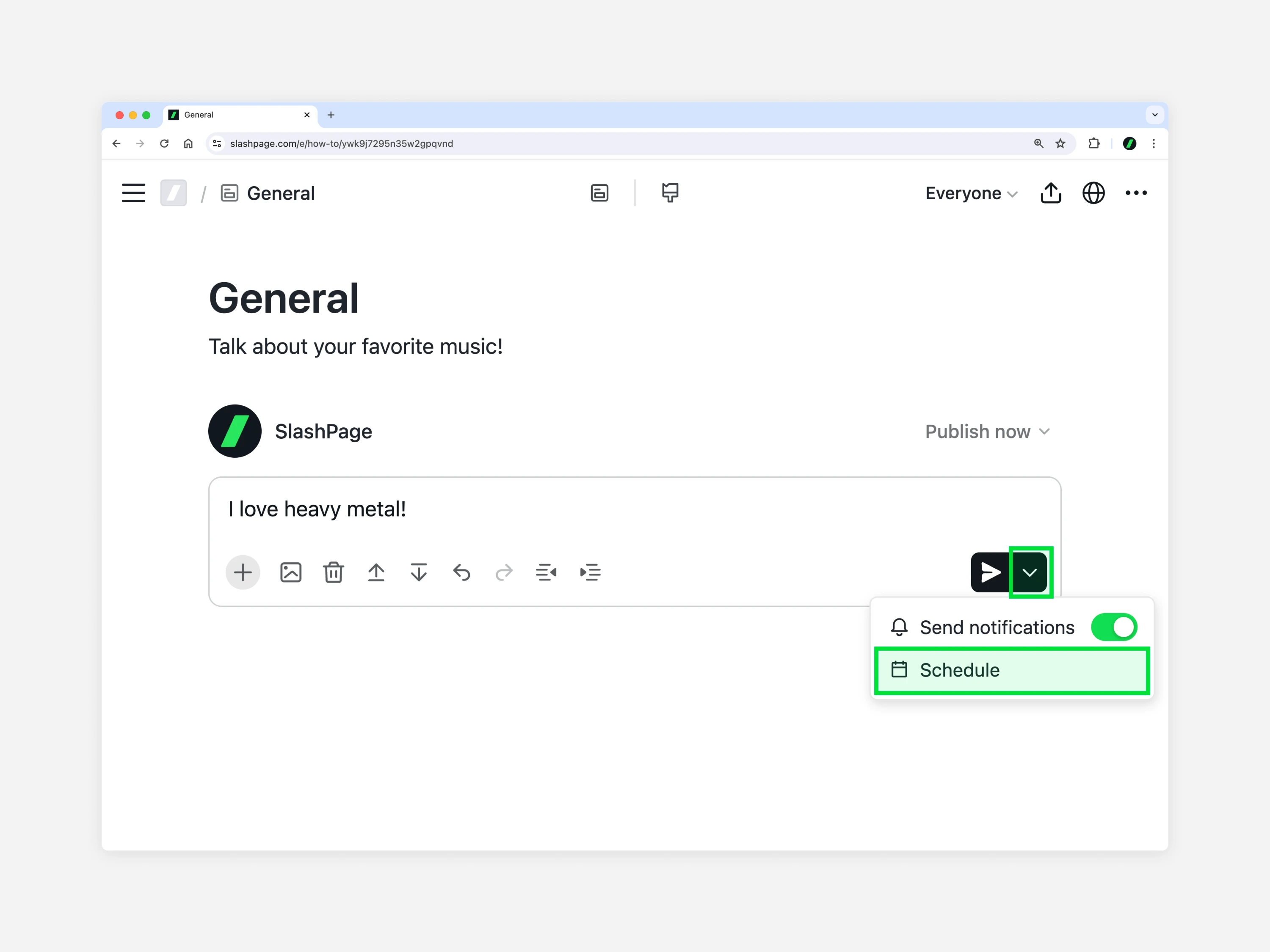Increase indent of the block

click(590, 572)
